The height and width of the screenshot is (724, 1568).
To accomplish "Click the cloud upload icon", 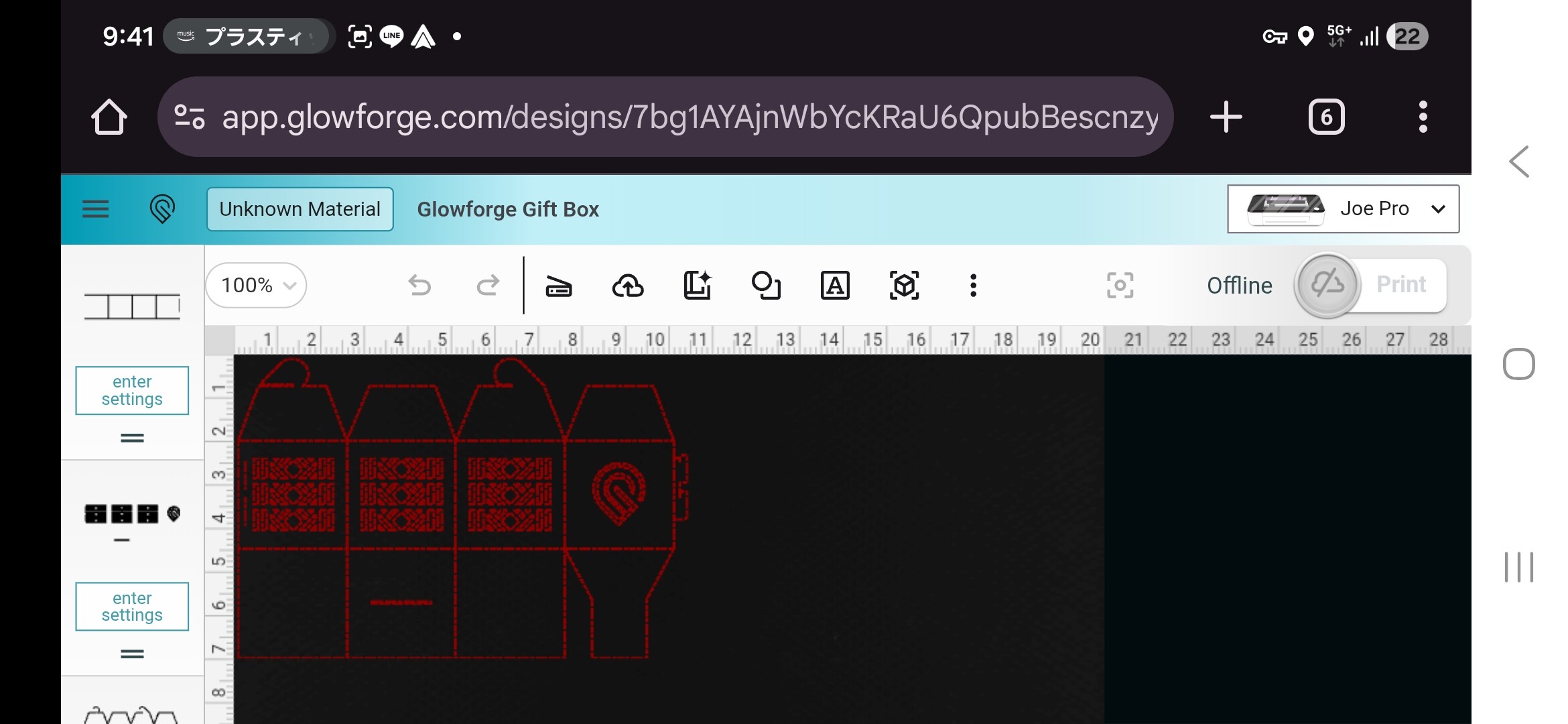I will (x=628, y=286).
